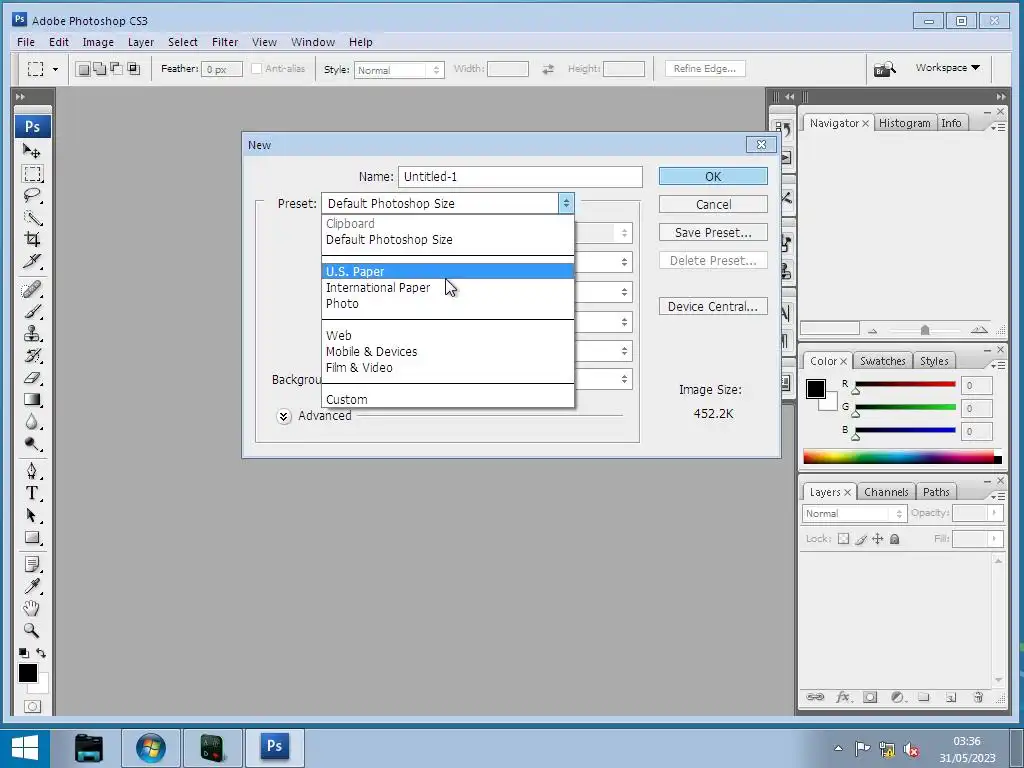
Task: Toggle Quick Mask mode
Action: click(32, 707)
